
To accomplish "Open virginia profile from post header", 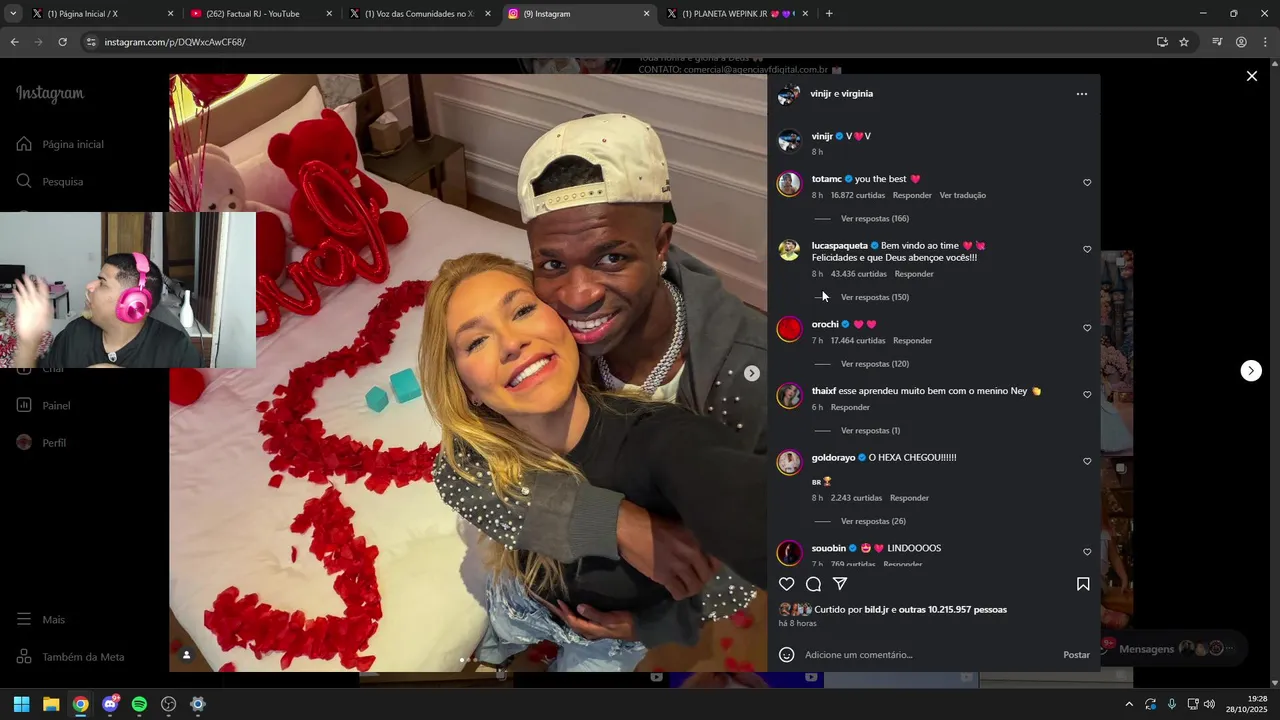I will (857, 94).
